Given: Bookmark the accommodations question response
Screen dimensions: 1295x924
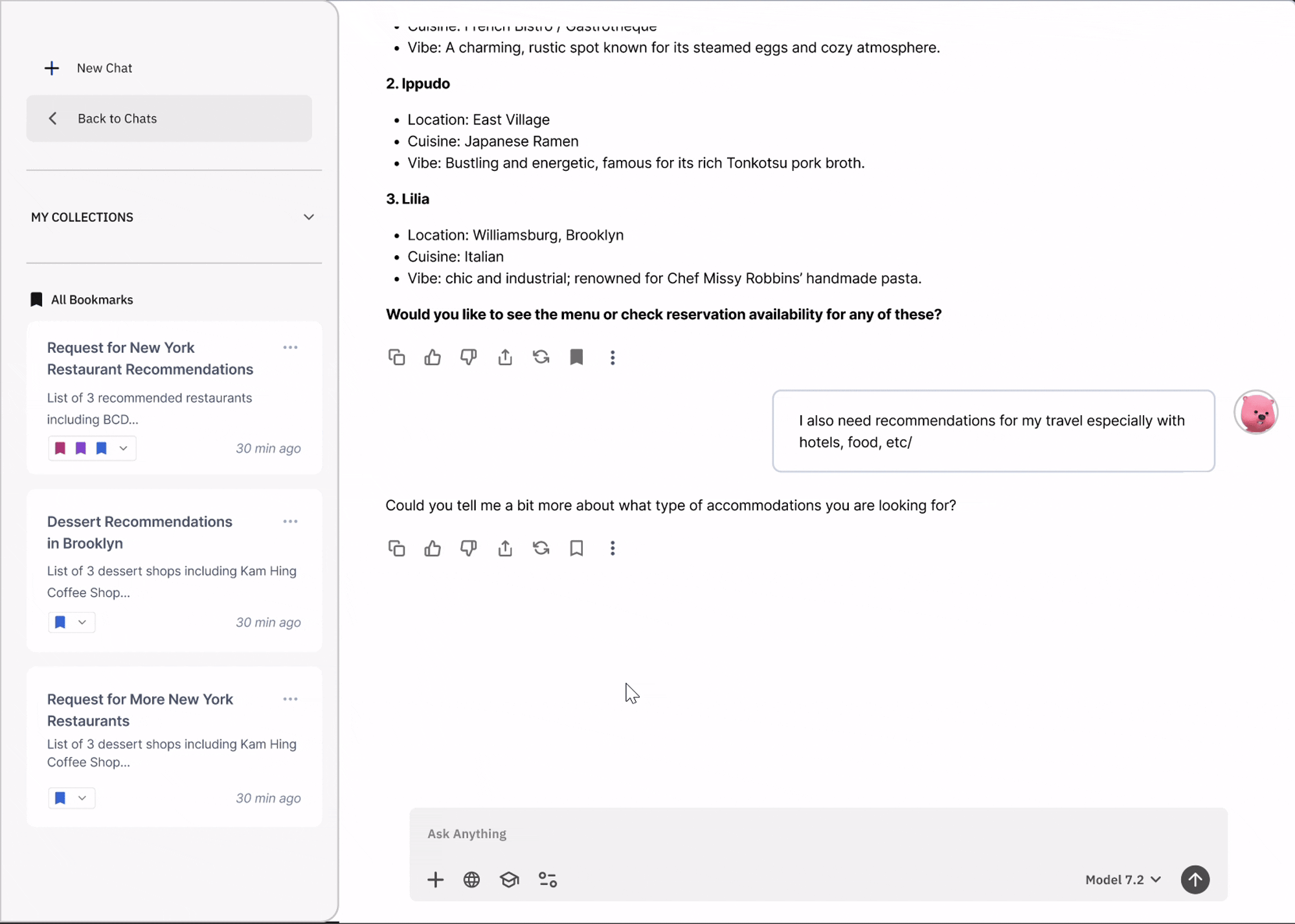Looking at the screenshot, I should 576,548.
